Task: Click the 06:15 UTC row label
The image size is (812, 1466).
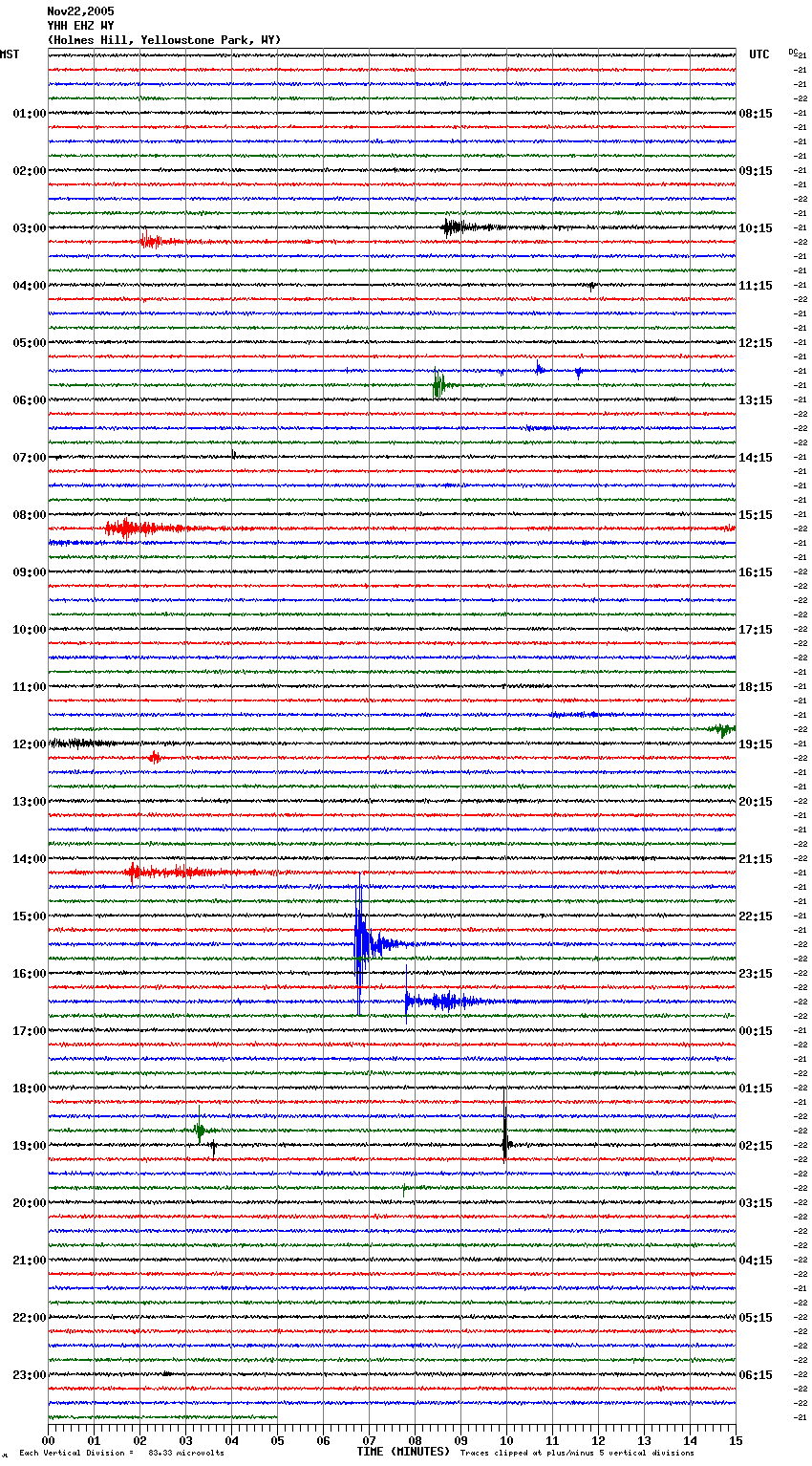Action: coord(756,1375)
